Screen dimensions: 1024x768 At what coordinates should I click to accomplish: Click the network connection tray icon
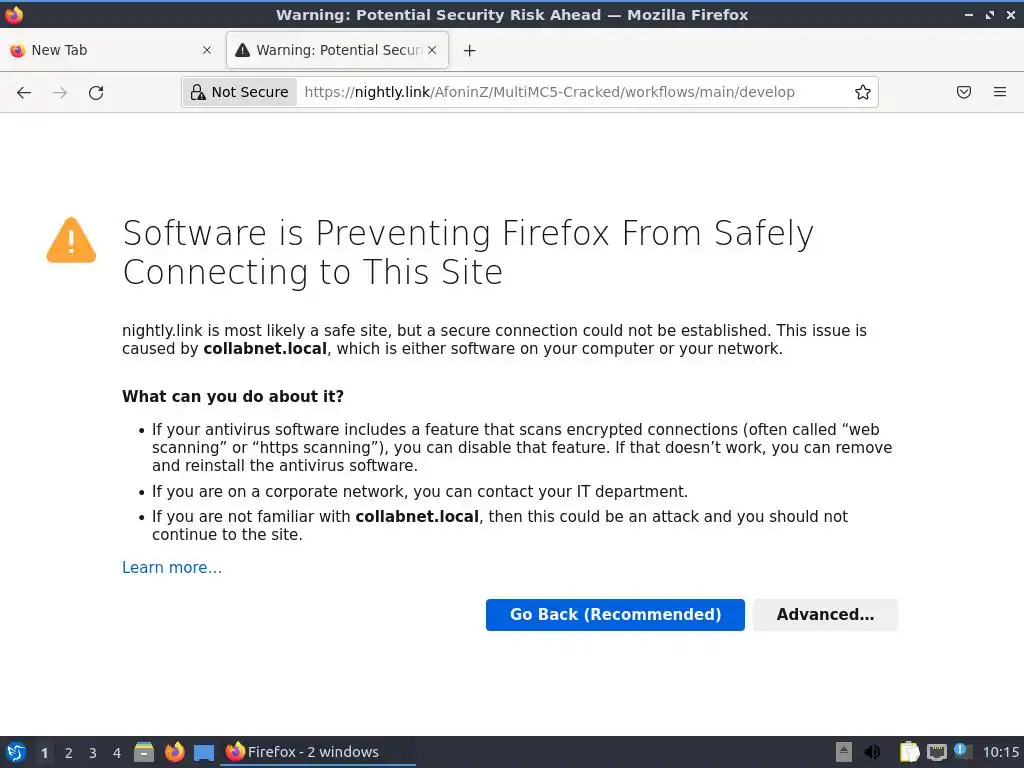point(936,752)
